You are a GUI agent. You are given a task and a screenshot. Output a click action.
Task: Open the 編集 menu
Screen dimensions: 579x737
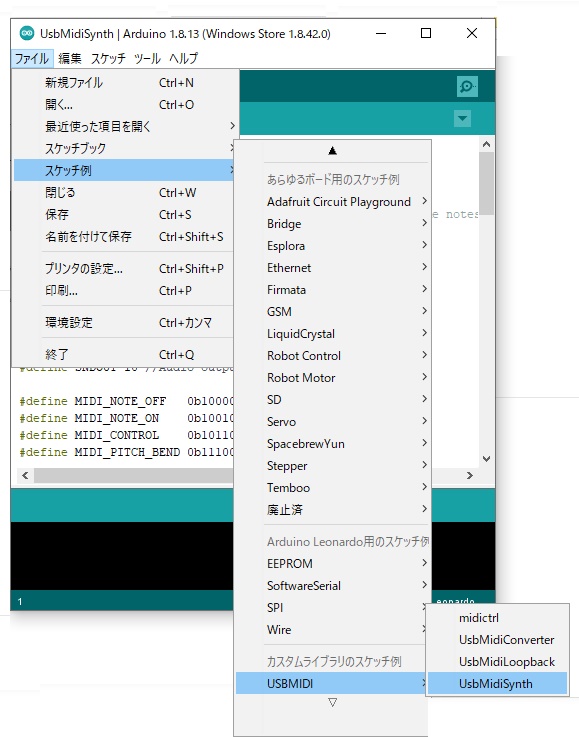pos(70,59)
